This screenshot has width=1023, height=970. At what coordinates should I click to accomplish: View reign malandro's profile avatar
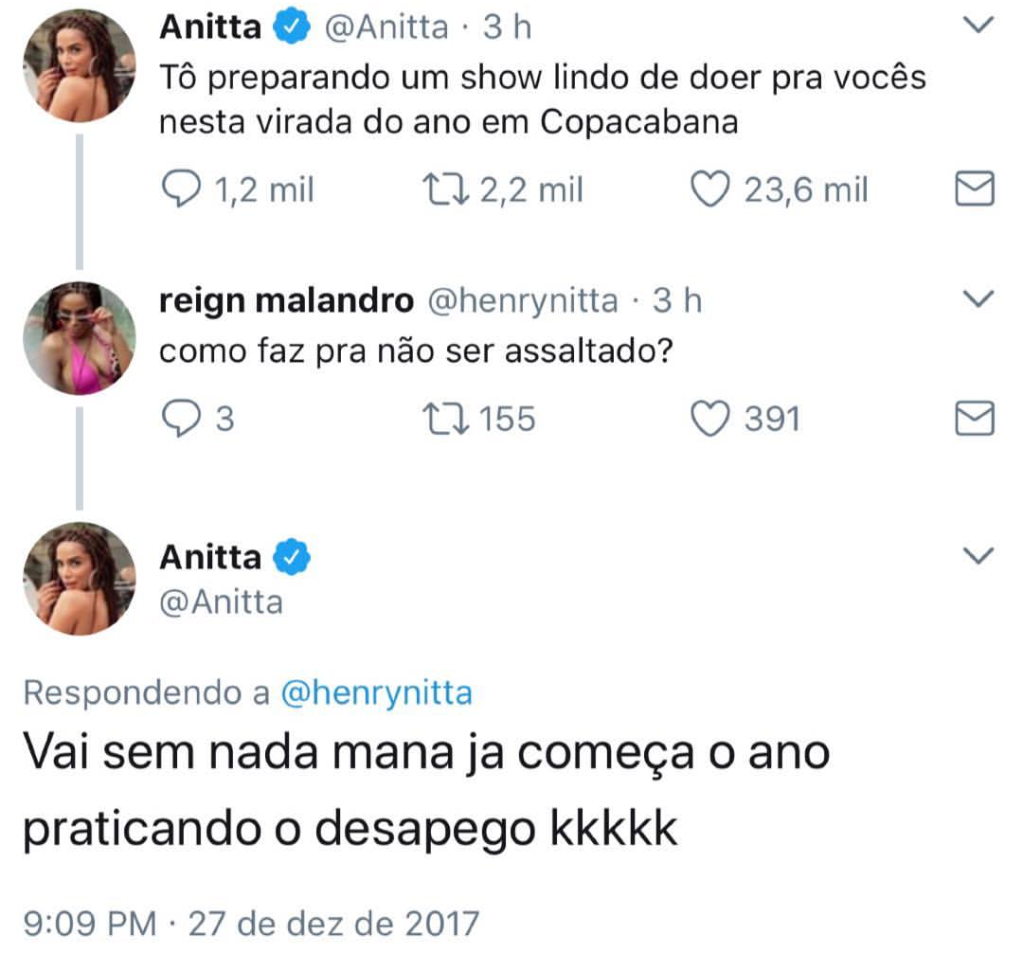(80, 338)
